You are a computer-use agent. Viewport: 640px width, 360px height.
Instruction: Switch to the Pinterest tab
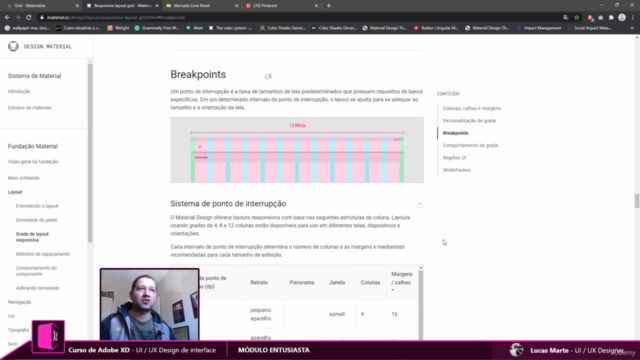[x=281, y=6]
